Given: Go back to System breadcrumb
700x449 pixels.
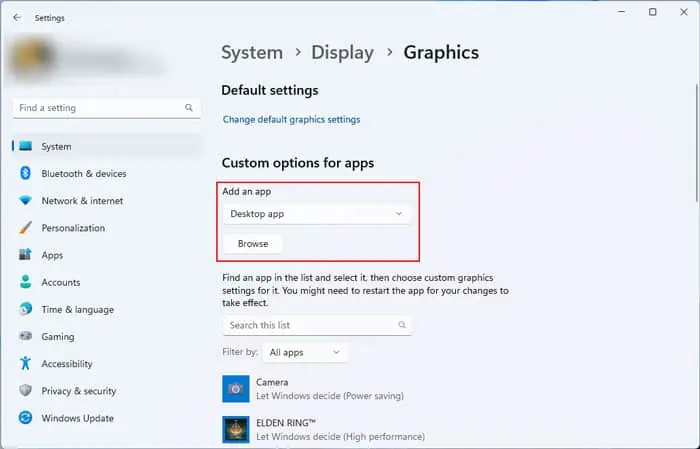Looking at the screenshot, I should (x=252, y=53).
